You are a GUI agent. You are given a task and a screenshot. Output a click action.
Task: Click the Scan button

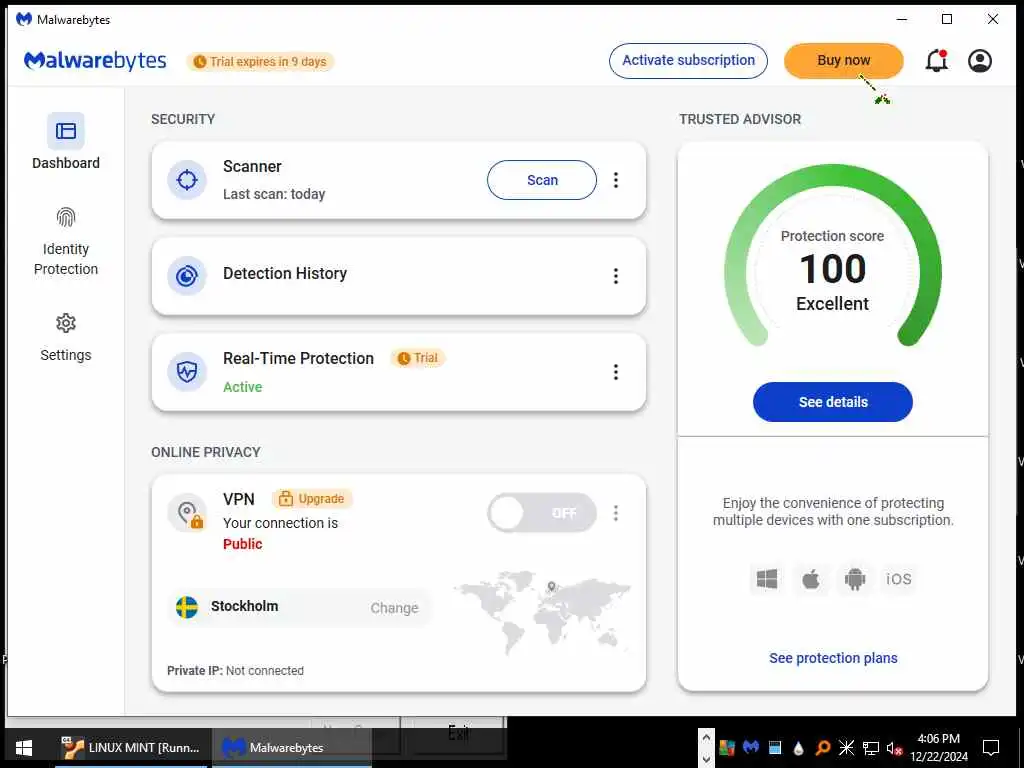[x=541, y=180]
